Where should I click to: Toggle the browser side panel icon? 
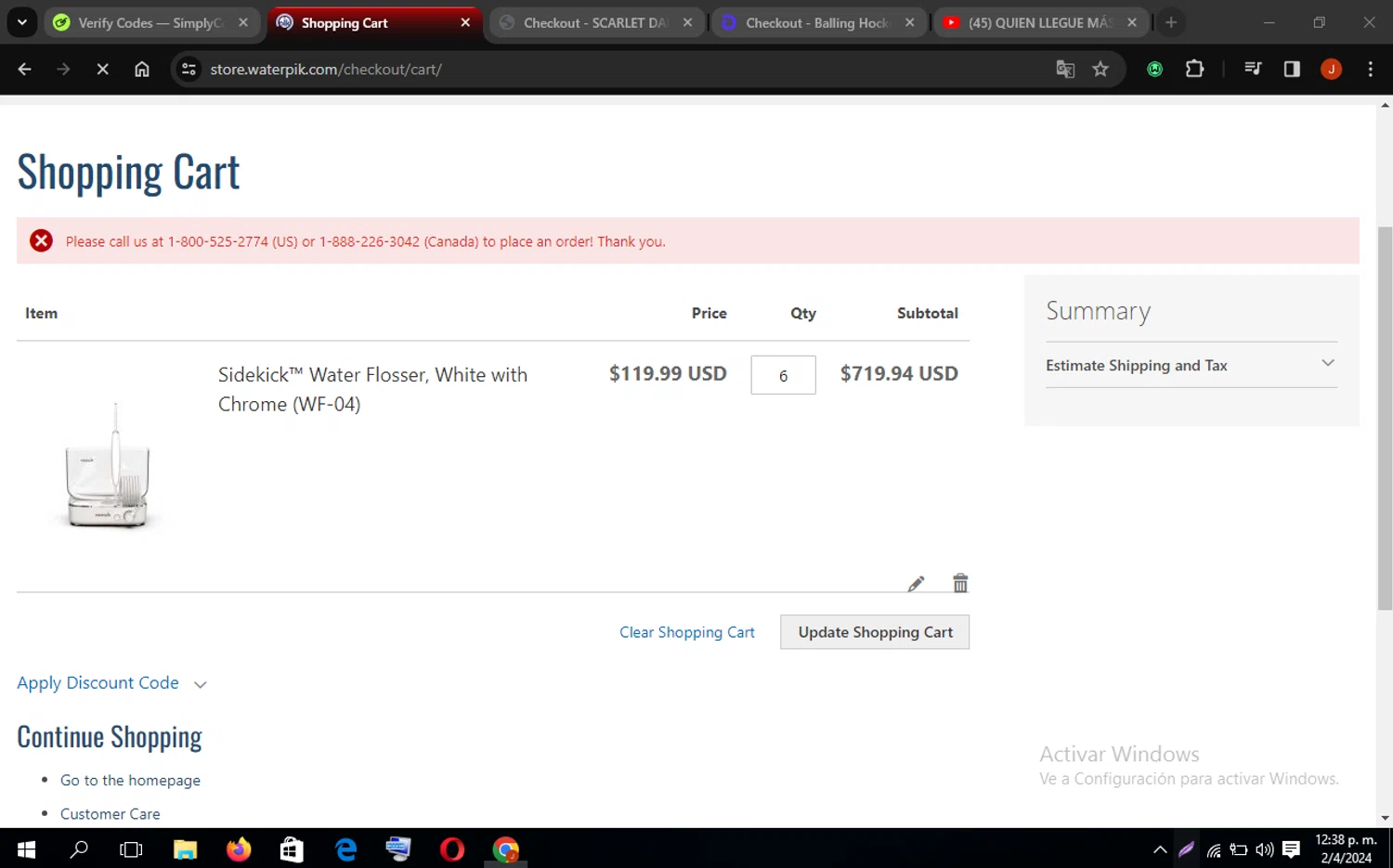tap(1292, 69)
